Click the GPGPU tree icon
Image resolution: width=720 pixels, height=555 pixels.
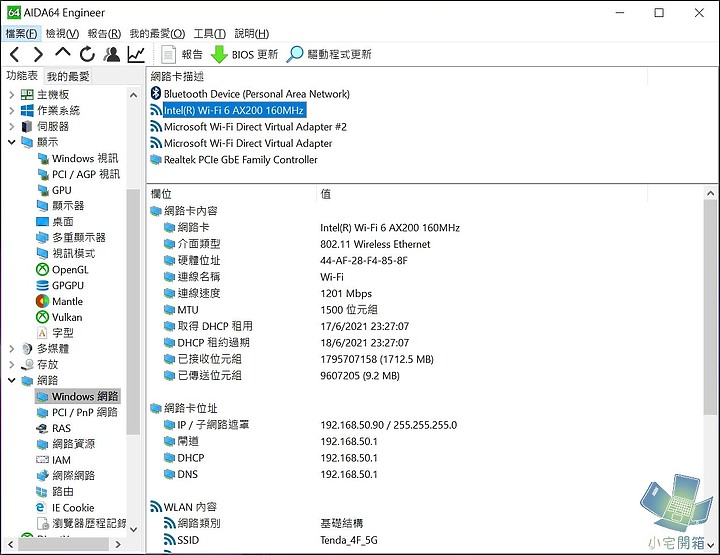click(43, 286)
